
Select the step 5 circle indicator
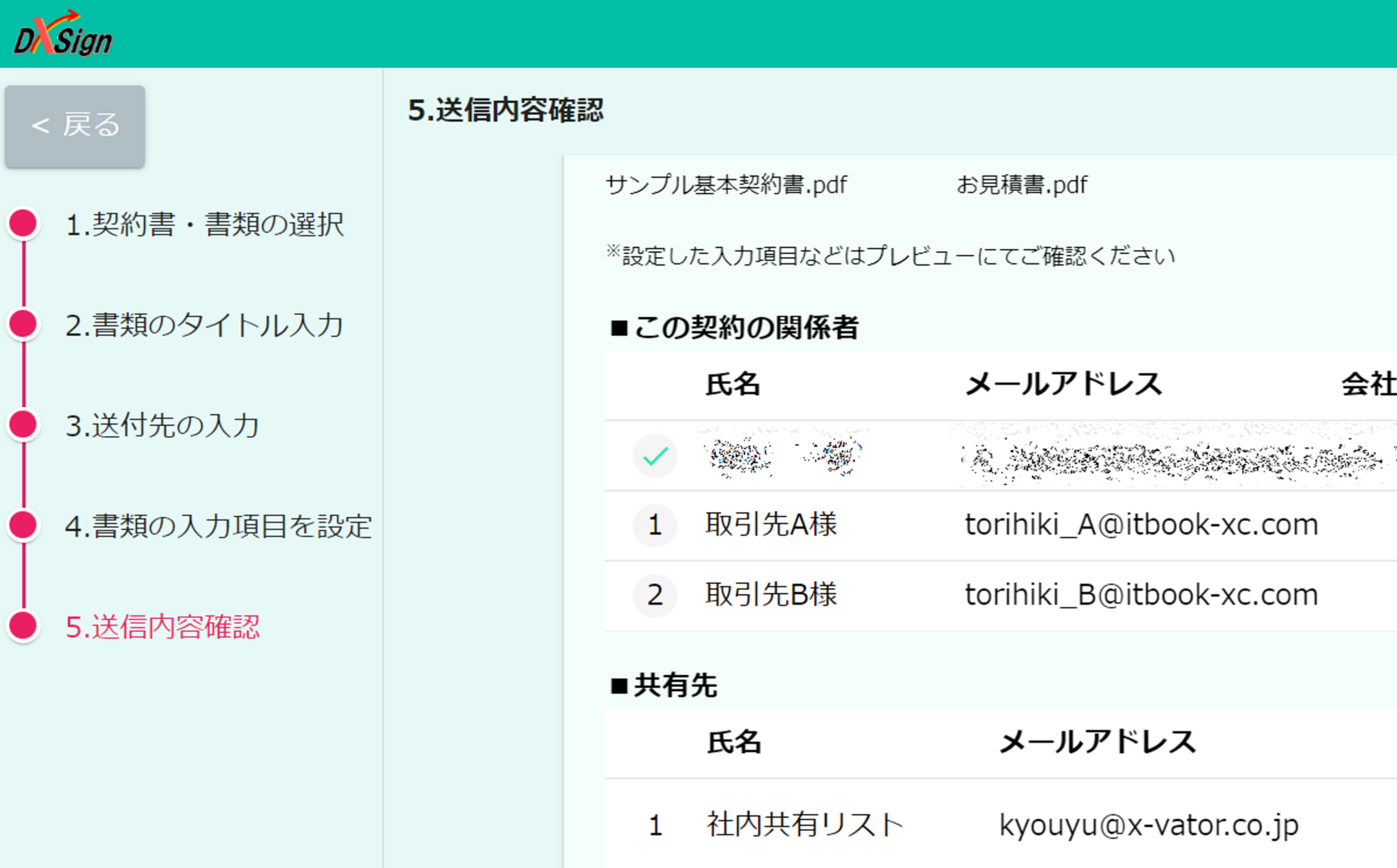click(23, 626)
